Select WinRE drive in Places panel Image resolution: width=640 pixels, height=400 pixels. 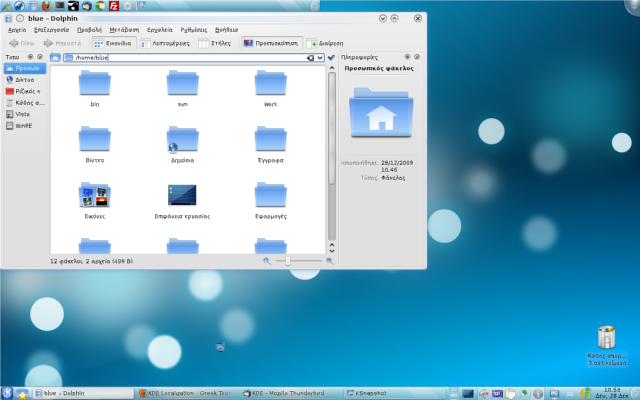pyautogui.click(x=25, y=126)
